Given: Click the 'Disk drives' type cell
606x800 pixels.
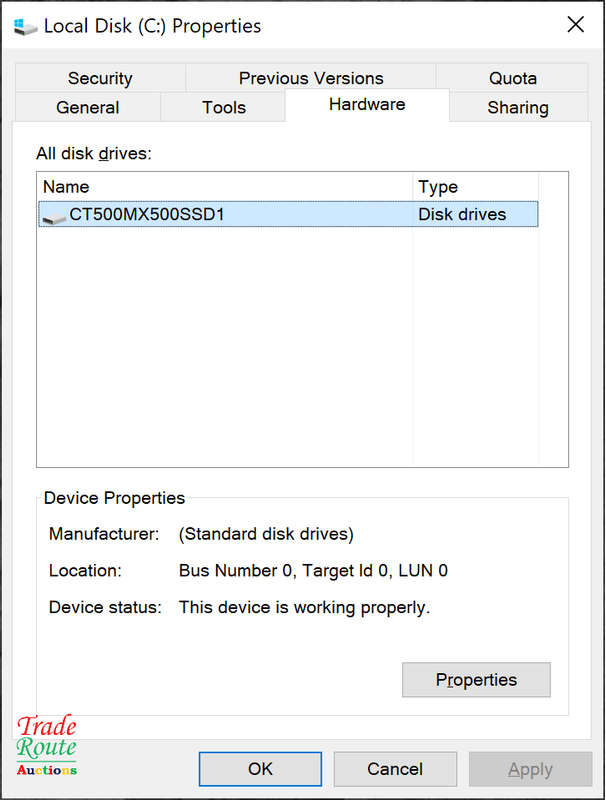Looking at the screenshot, I should 462,214.
